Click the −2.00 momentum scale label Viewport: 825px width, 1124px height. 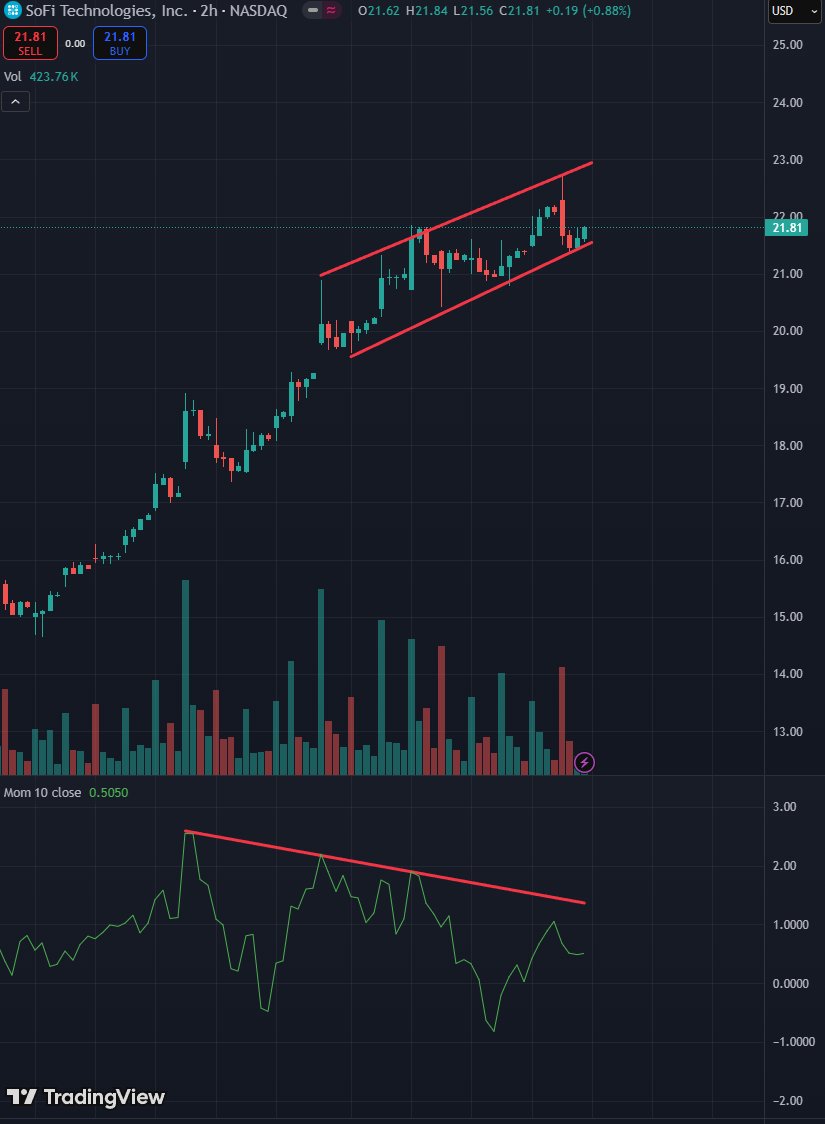[x=786, y=1100]
